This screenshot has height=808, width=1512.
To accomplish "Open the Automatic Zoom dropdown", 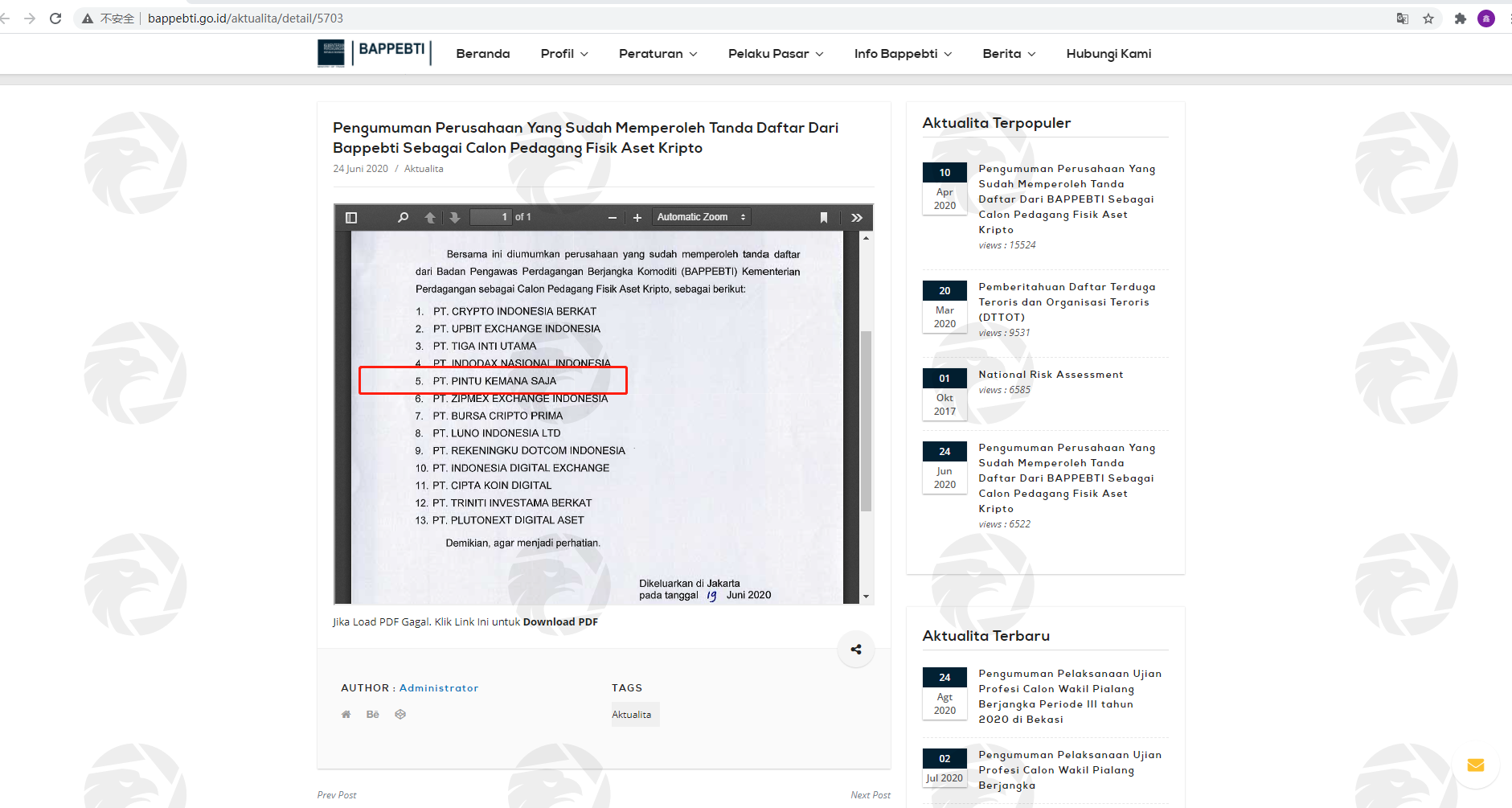I will click(x=701, y=218).
